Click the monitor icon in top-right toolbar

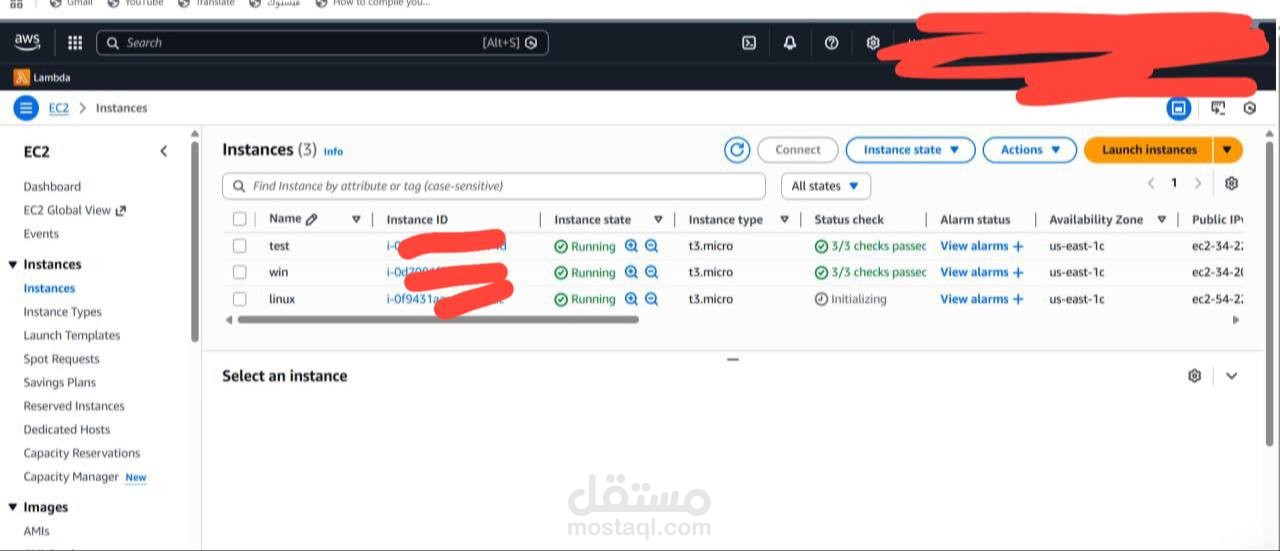pyautogui.click(x=1217, y=108)
